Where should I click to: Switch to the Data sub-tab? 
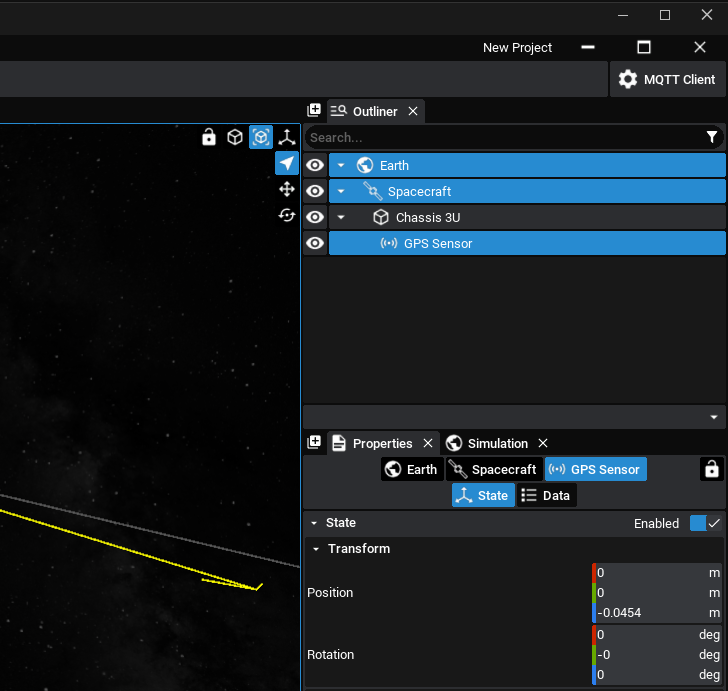tap(546, 495)
